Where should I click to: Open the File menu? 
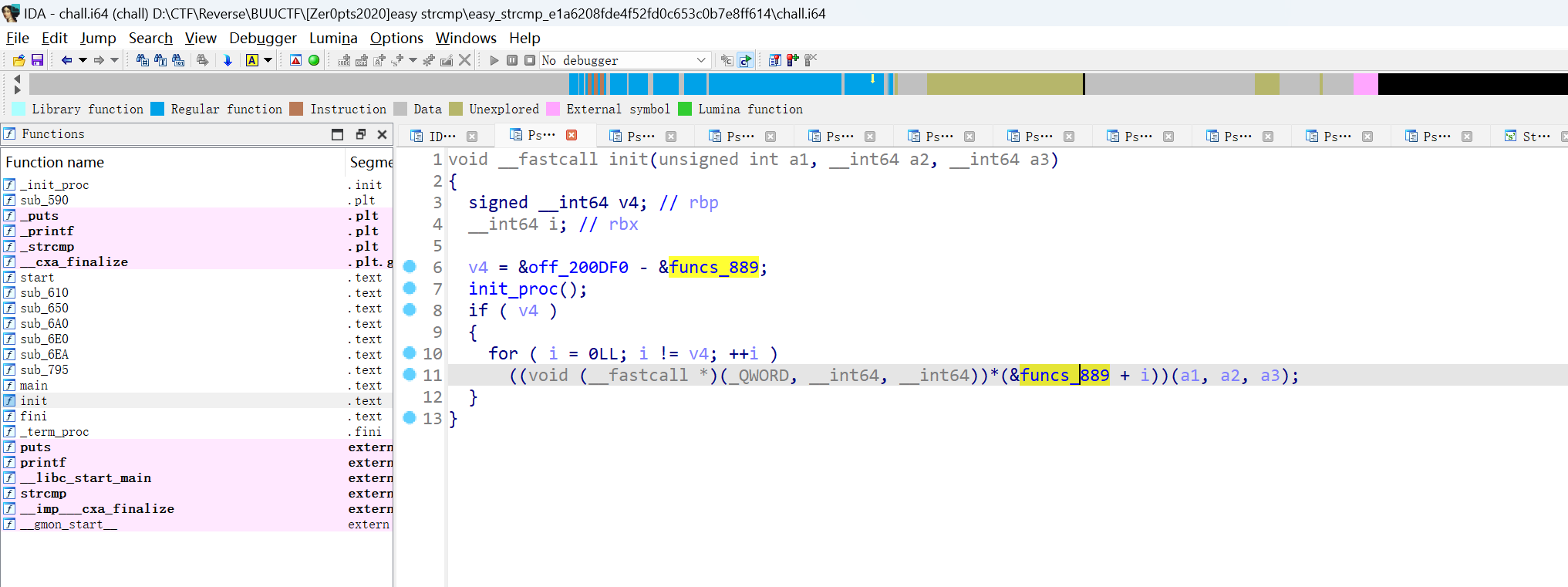click(x=18, y=38)
